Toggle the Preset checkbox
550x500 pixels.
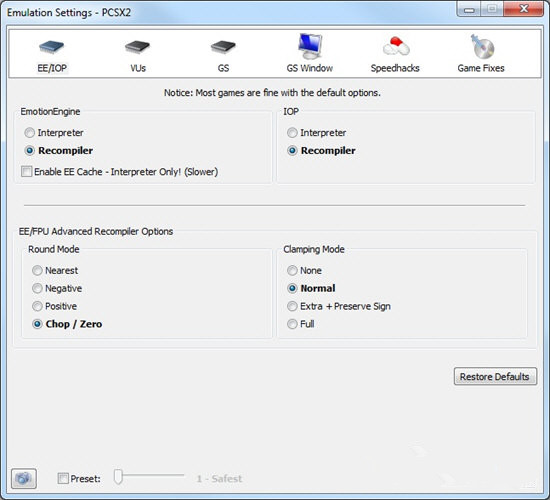tap(63, 478)
